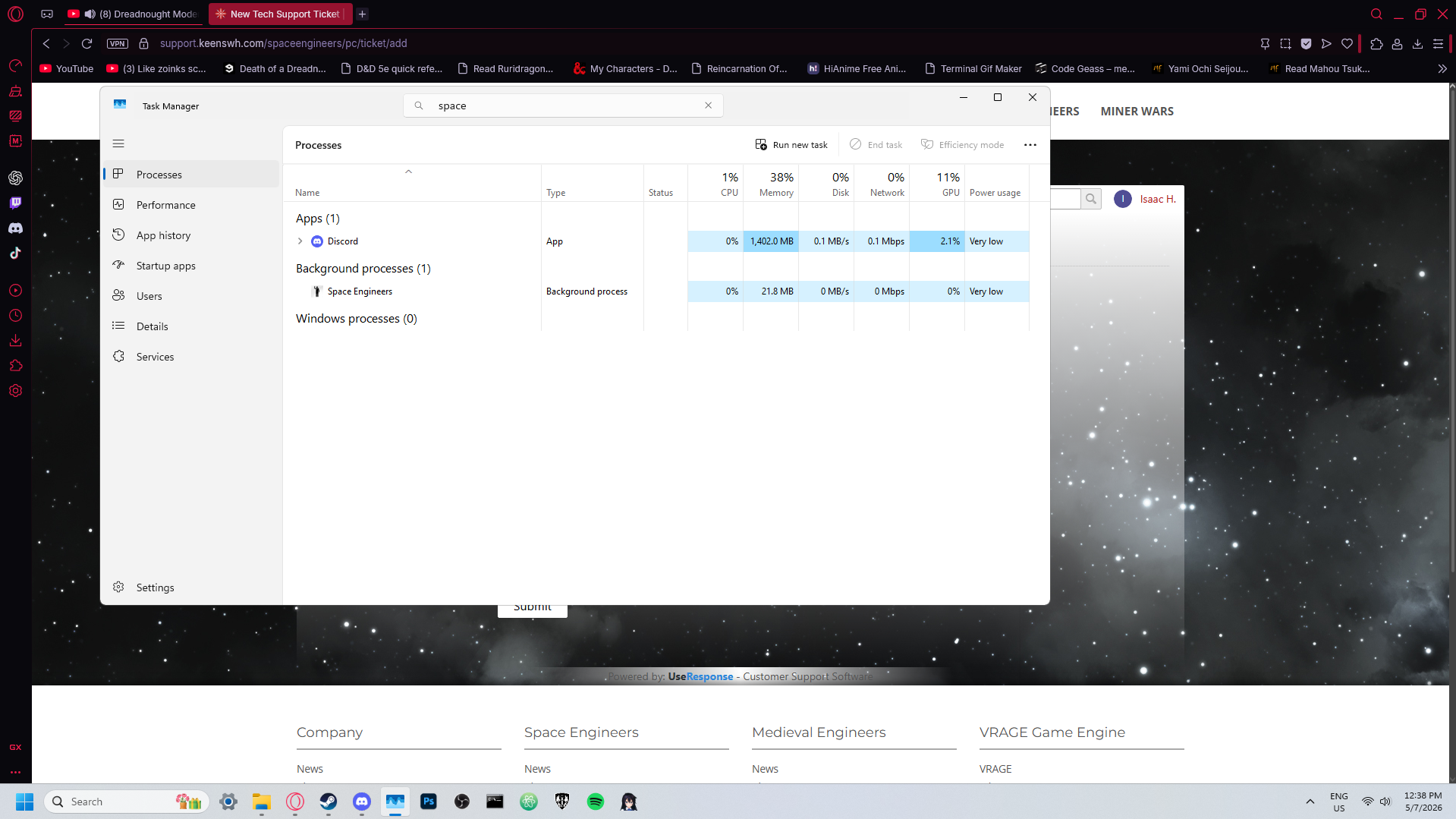Open App history in Task Manager
The height and width of the screenshot is (819, 1456).
click(191, 235)
